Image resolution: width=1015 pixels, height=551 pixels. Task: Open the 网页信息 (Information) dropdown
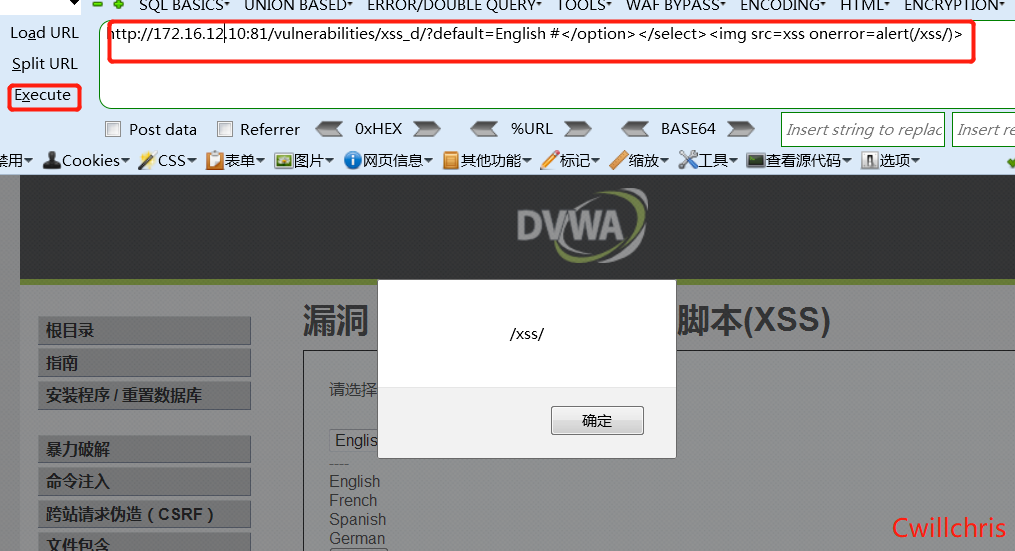388,161
